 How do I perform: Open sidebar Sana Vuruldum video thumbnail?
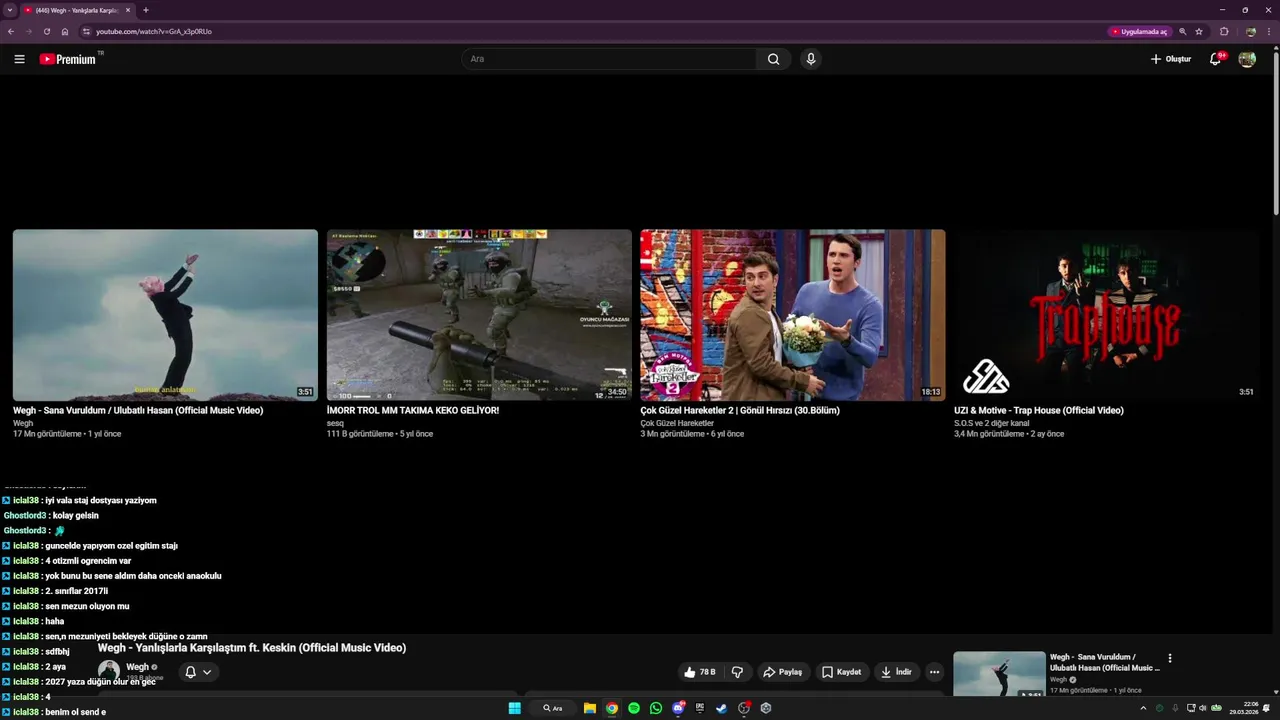pyautogui.click(x=999, y=674)
